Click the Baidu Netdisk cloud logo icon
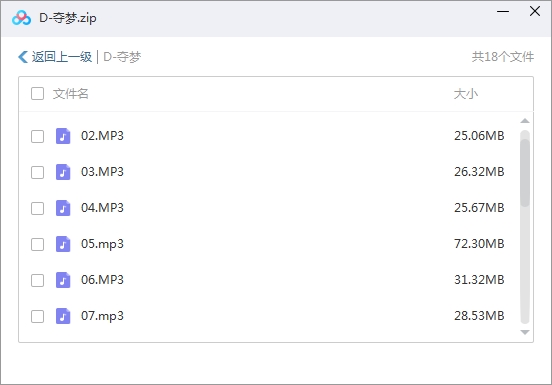The width and height of the screenshot is (552, 385). 21,18
